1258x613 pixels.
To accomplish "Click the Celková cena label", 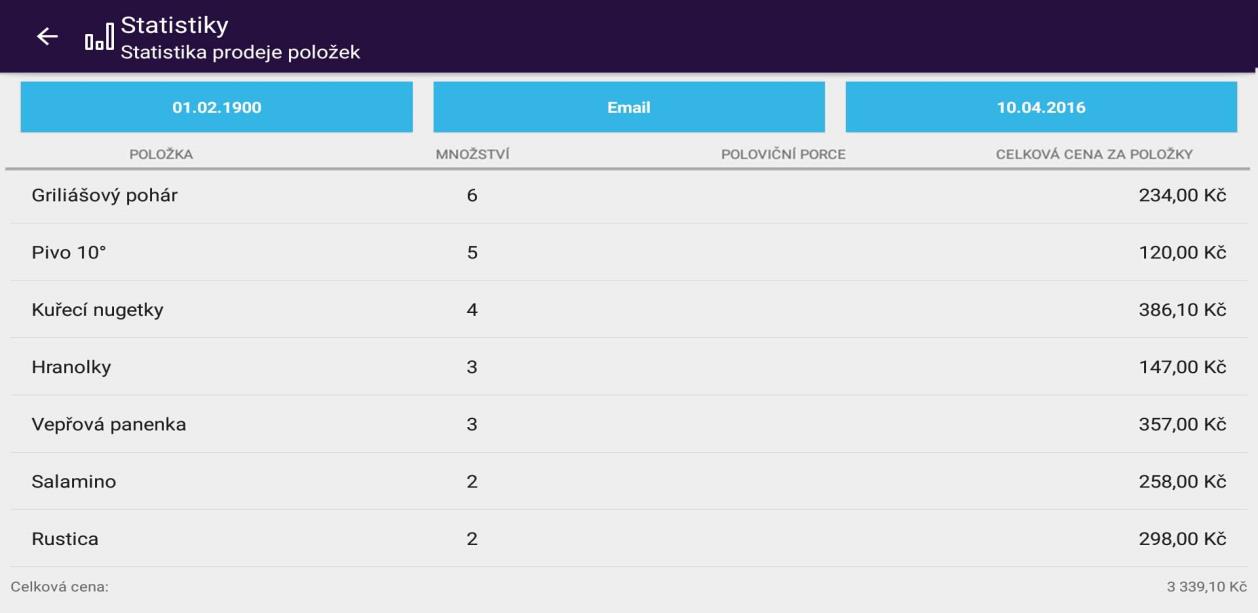I will point(60,587).
